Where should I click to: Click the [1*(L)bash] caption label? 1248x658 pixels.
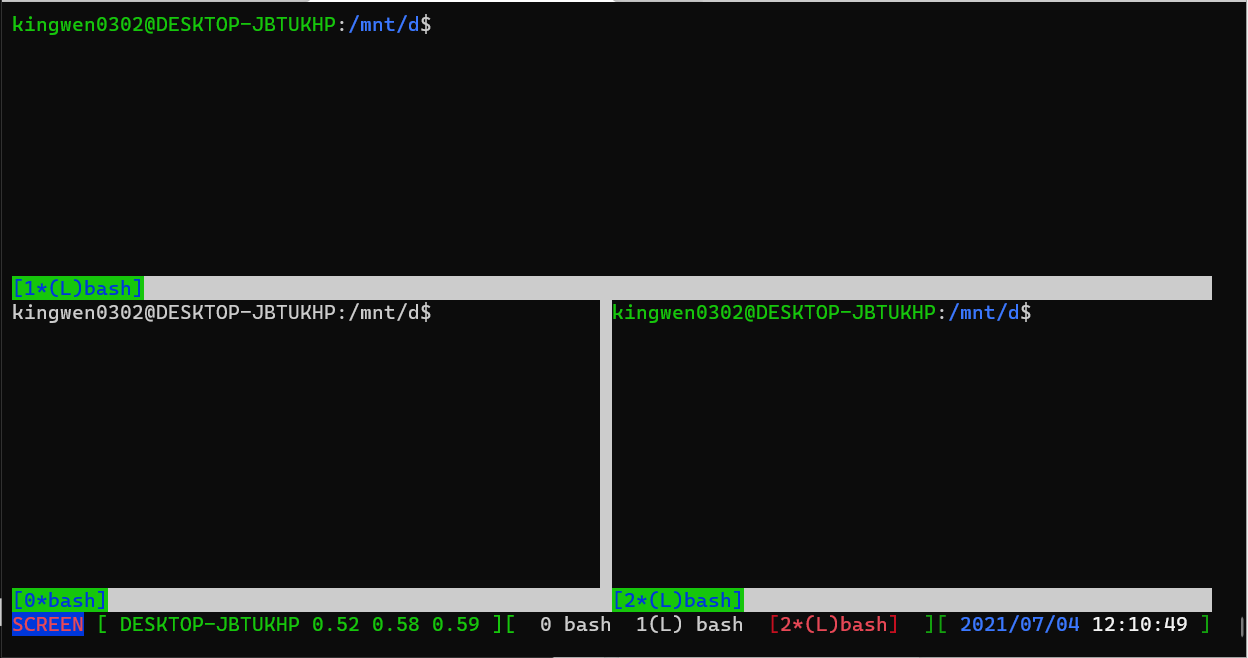click(77, 289)
